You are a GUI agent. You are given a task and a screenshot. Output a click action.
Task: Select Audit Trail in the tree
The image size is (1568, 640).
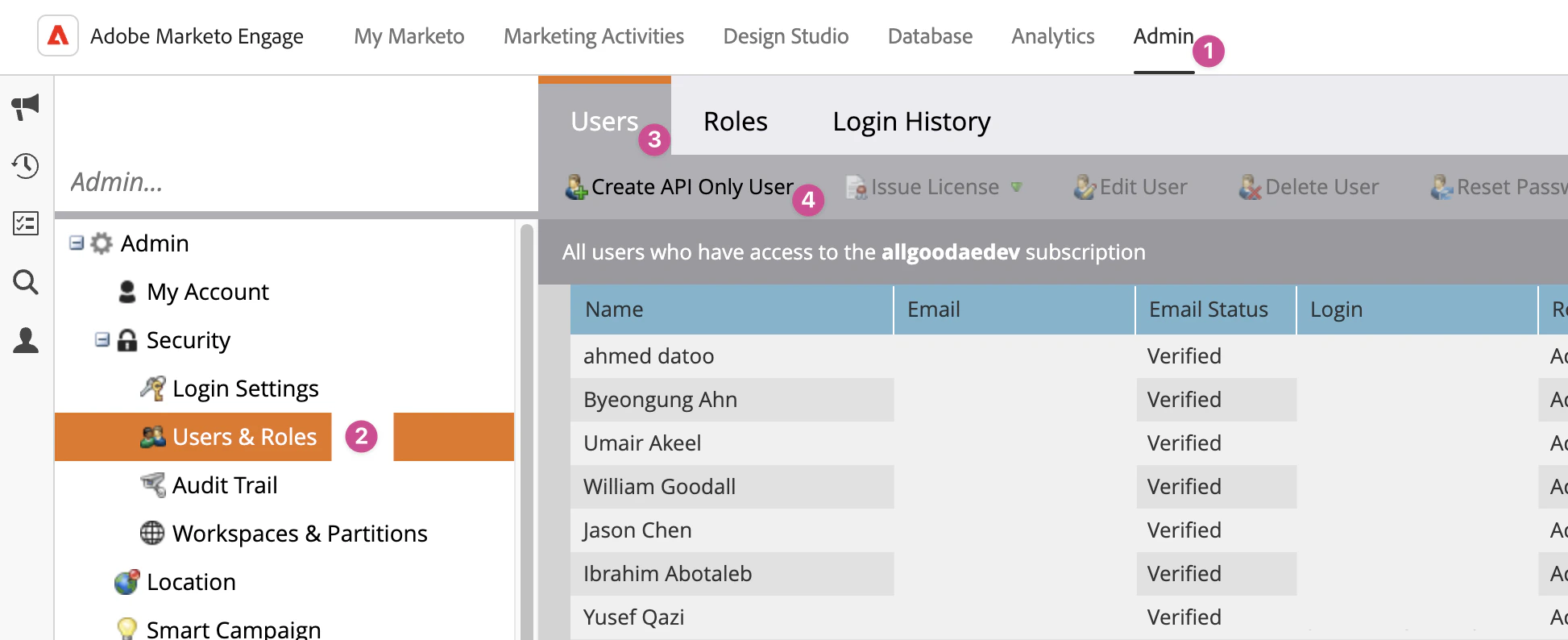tap(225, 485)
